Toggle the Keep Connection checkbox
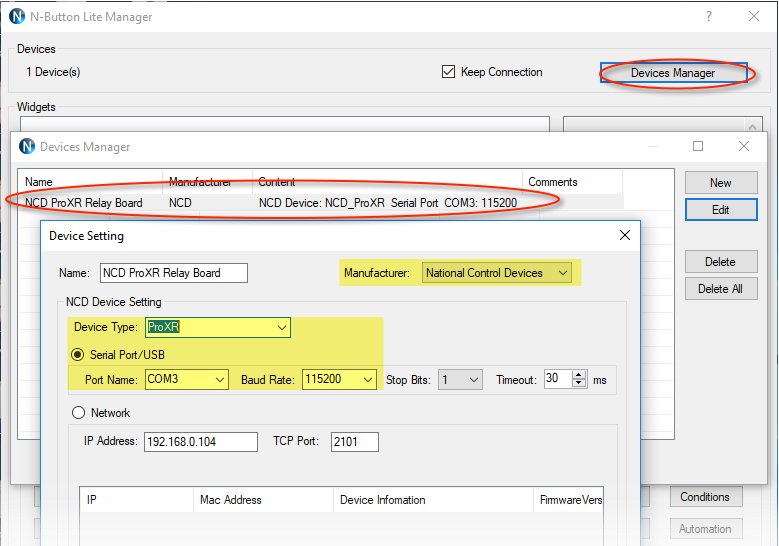The width and height of the screenshot is (779, 546). pyautogui.click(x=448, y=72)
